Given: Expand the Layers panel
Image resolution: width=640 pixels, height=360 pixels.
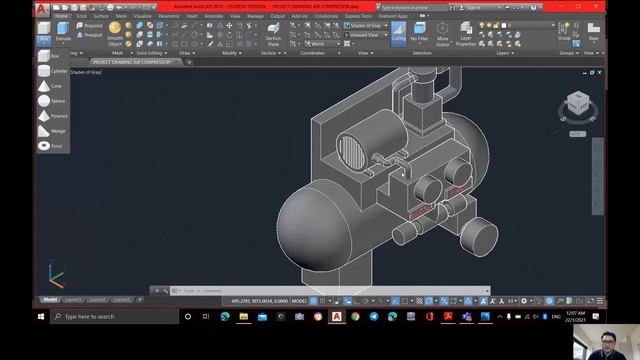Looking at the screenshot, I should point(505,53).
